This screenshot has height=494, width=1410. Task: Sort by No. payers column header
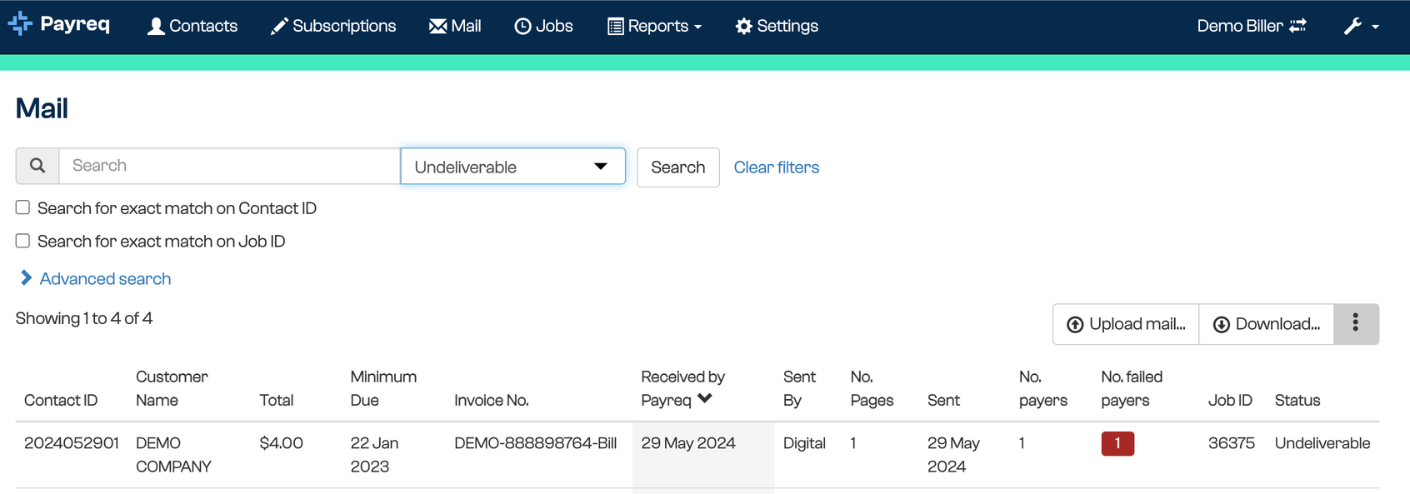1043,388
